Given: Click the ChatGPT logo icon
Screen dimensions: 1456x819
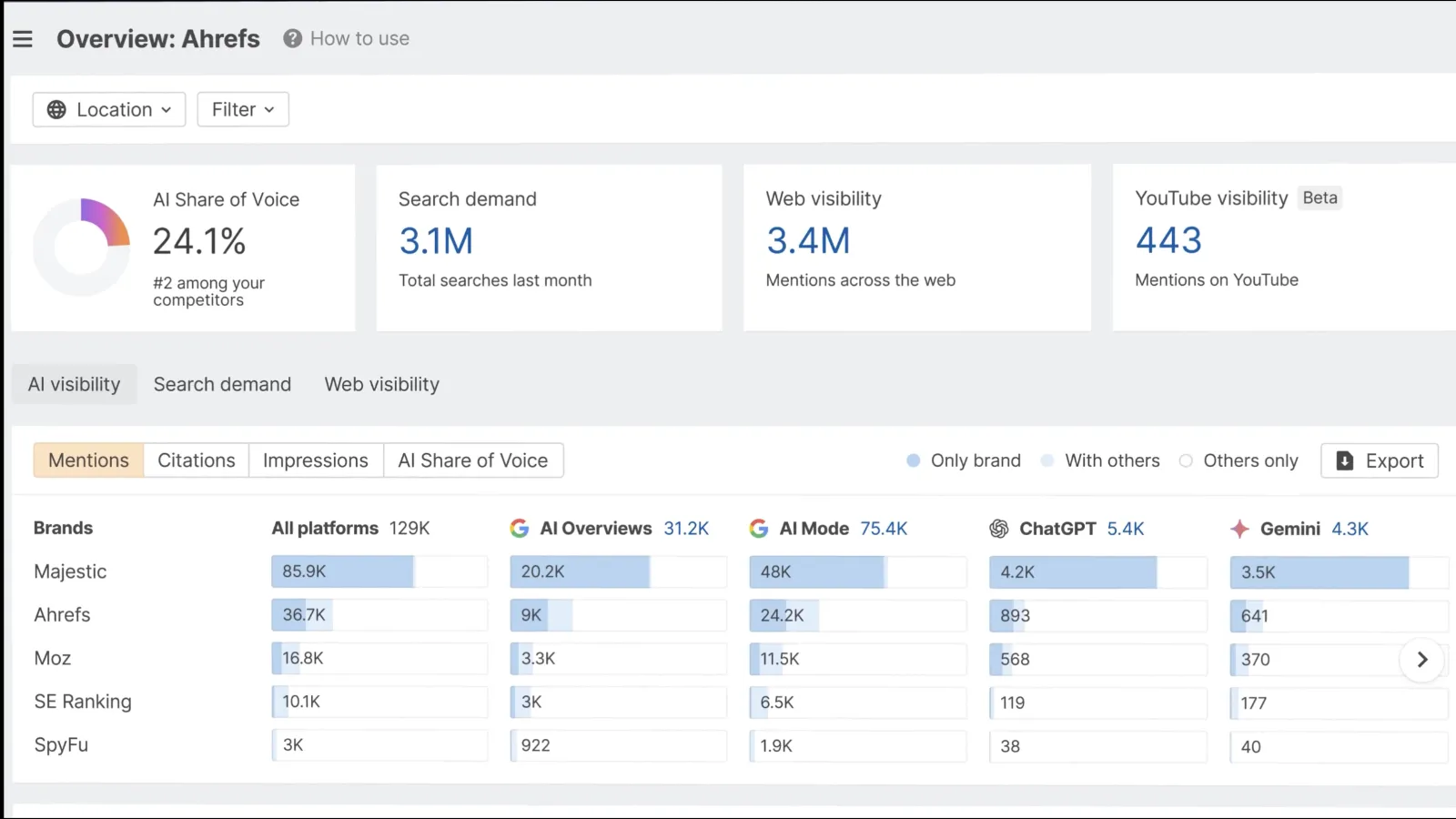Looking at the screenshot, I should tap(999, 529).
